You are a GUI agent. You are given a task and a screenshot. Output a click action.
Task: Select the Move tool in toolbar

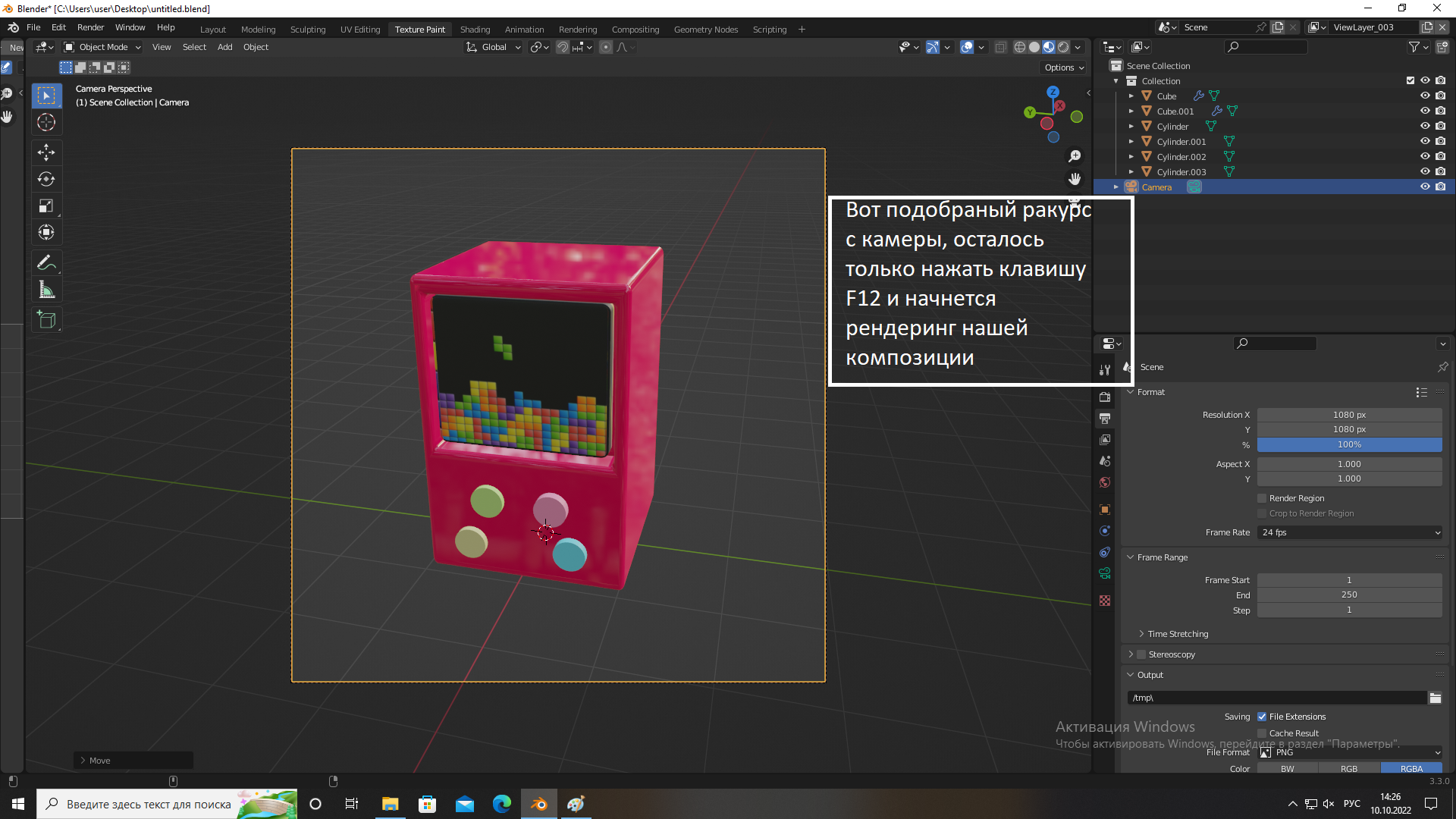tap(46, 152)
